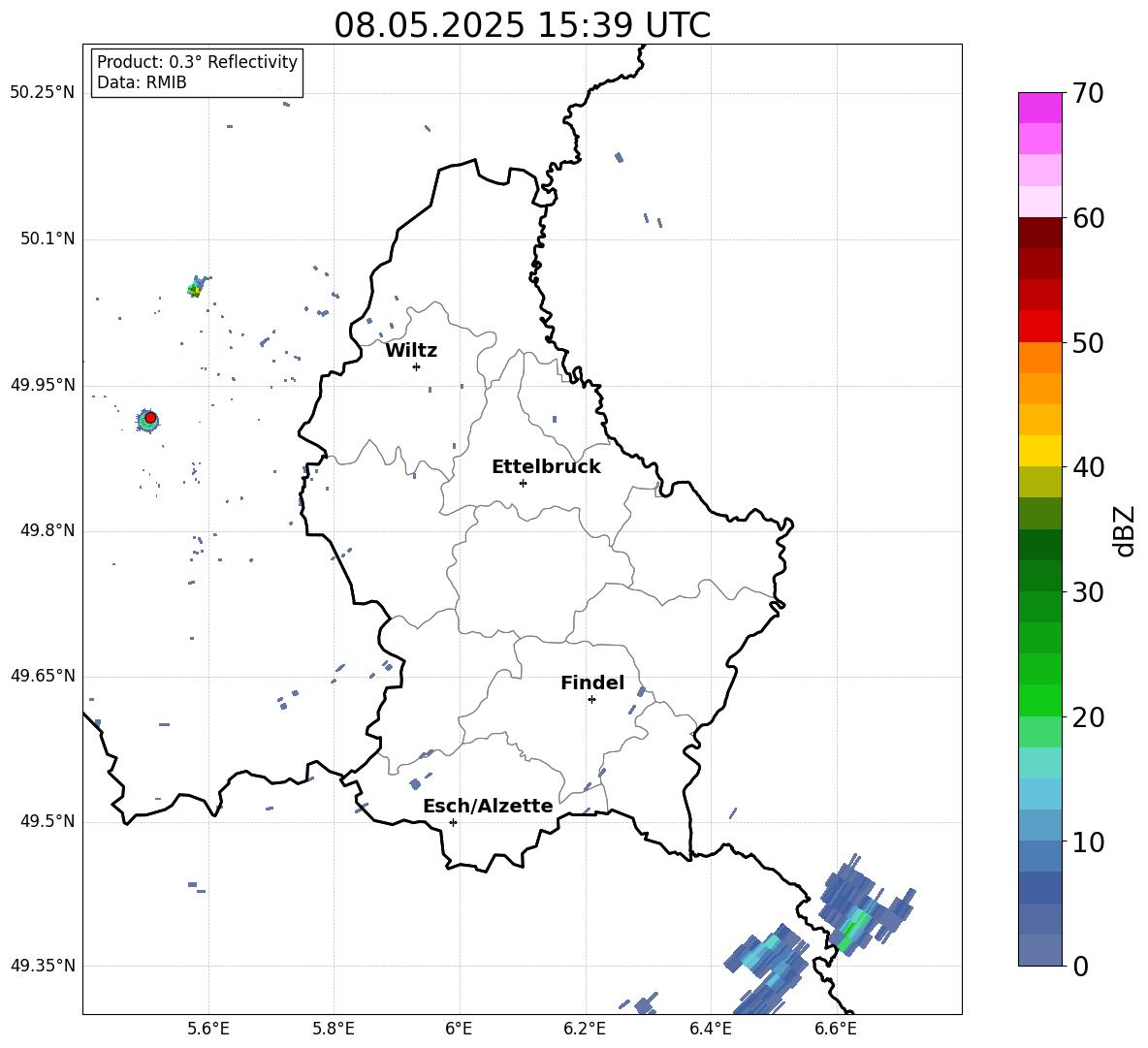This screenshot has height=1048, width=1148.
Task: Pick the magenta swatch at colorbar top
Action: click(1039, 109)
